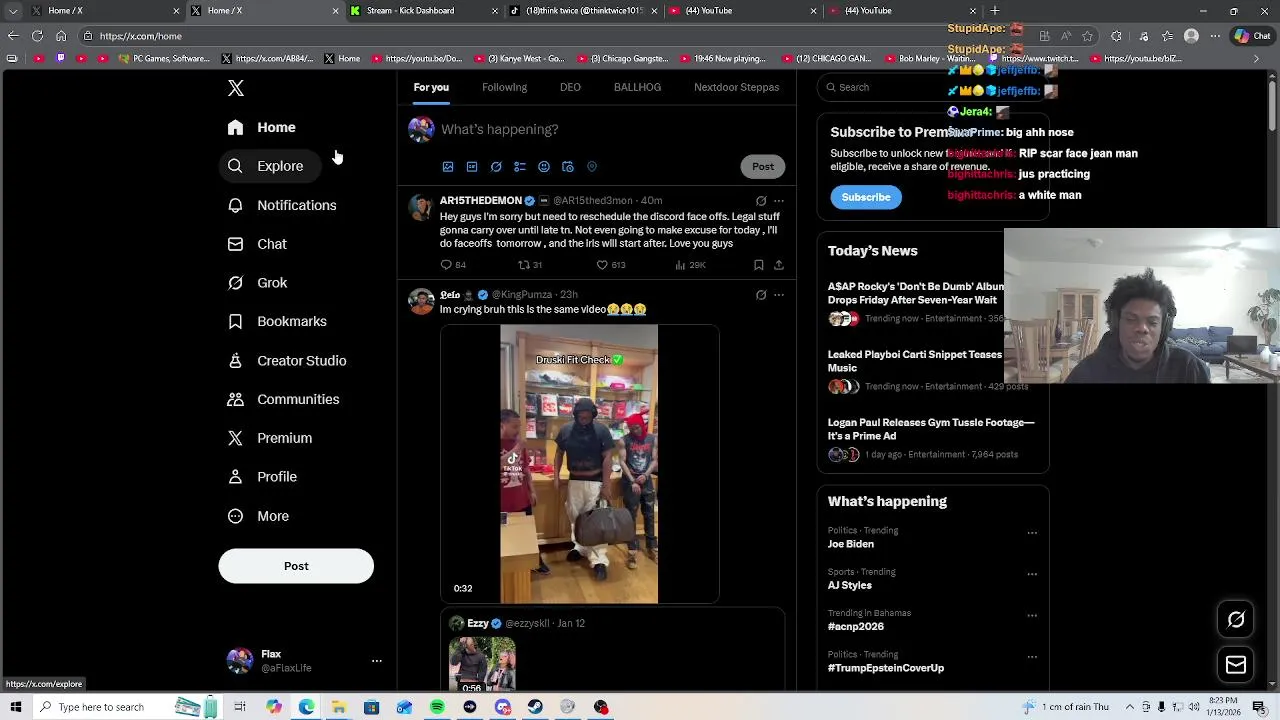
Task: Add a poll icon in composer
Action: [520, 167]
